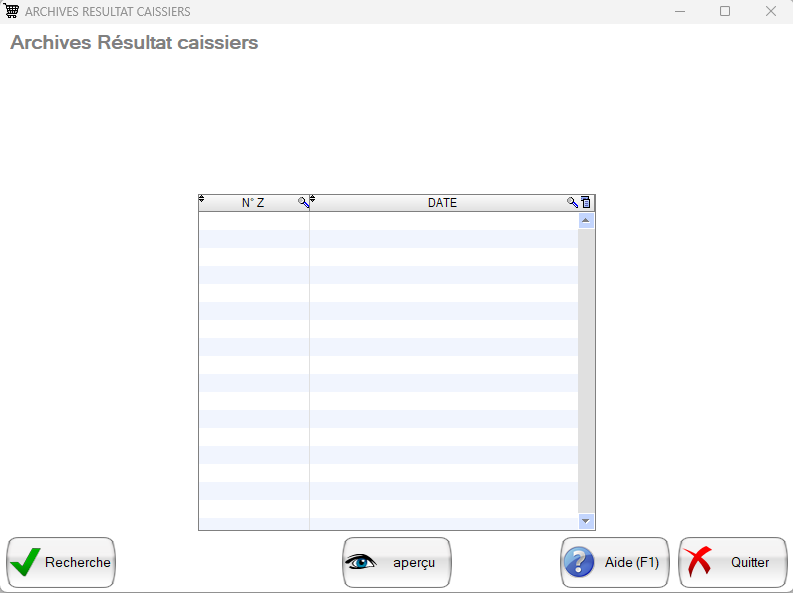The image size is (793, 593).
Task: Click Quitter to exit
Action: (x=732, y=562)
